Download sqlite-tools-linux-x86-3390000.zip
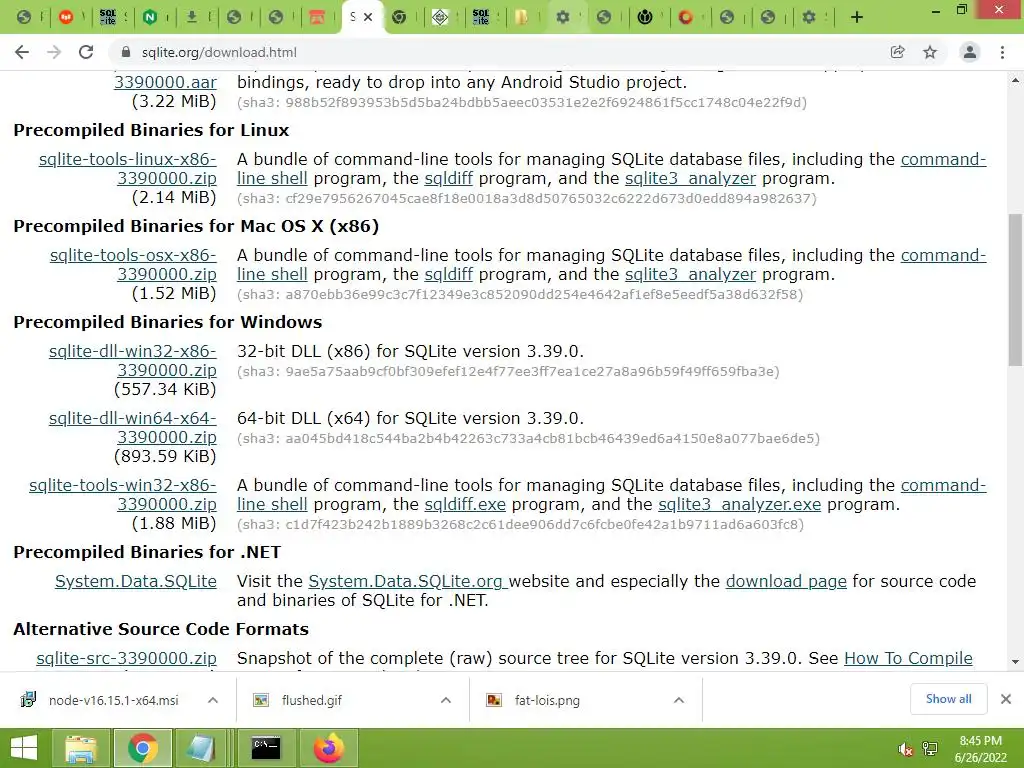 tap(128, 168)
